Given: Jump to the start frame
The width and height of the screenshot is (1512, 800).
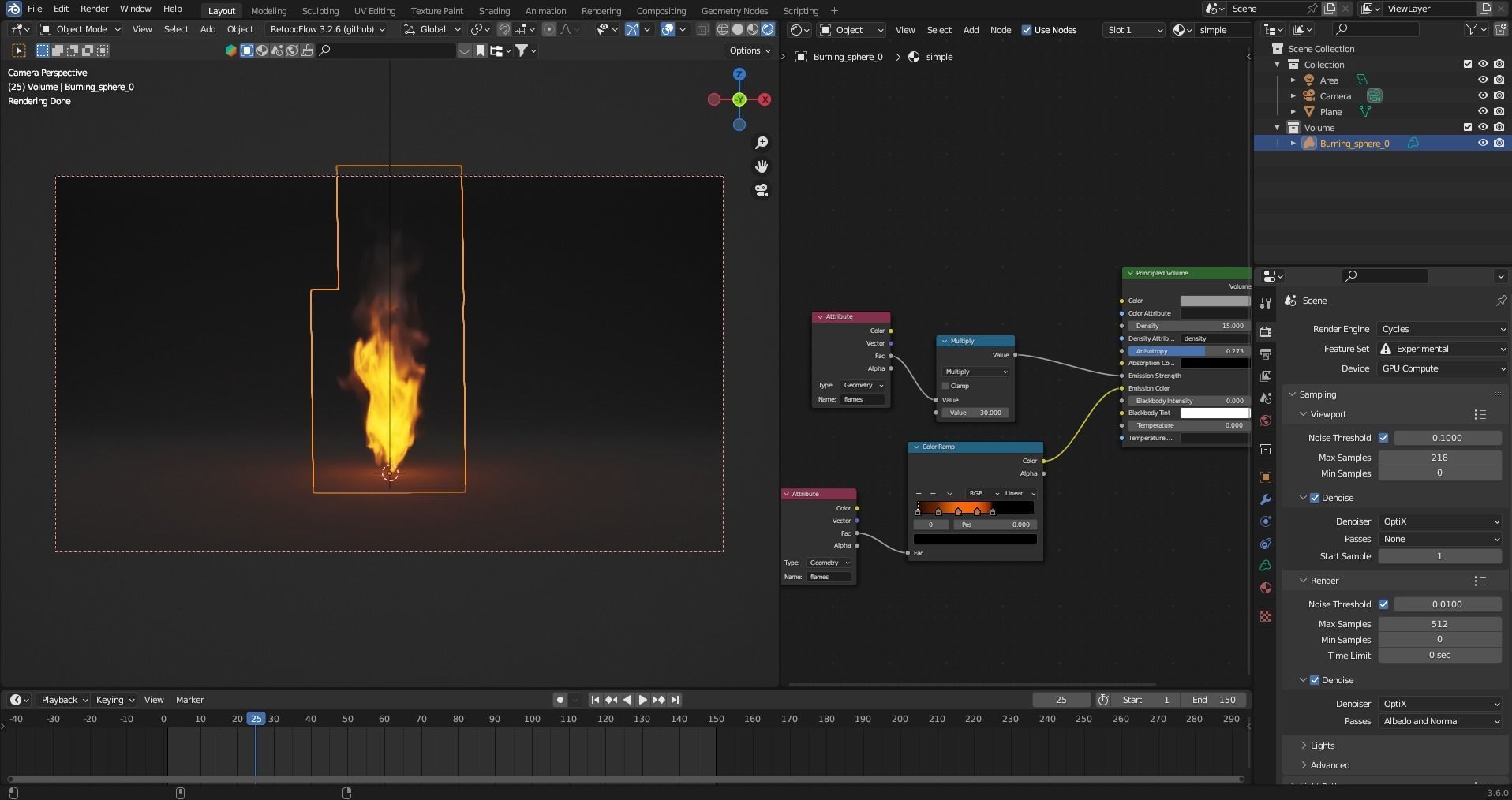Looking at the screenshot, I should [595, 700].
